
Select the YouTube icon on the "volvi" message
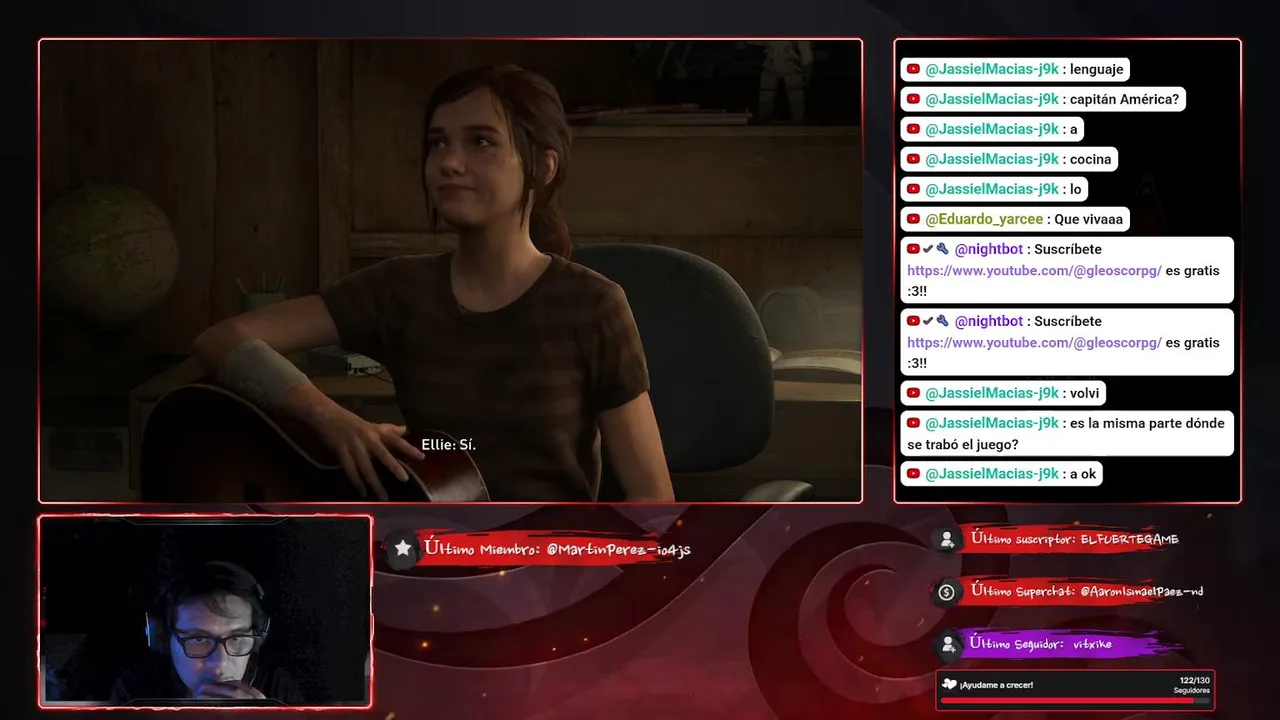pyautogui.click(x=913, y=393)
